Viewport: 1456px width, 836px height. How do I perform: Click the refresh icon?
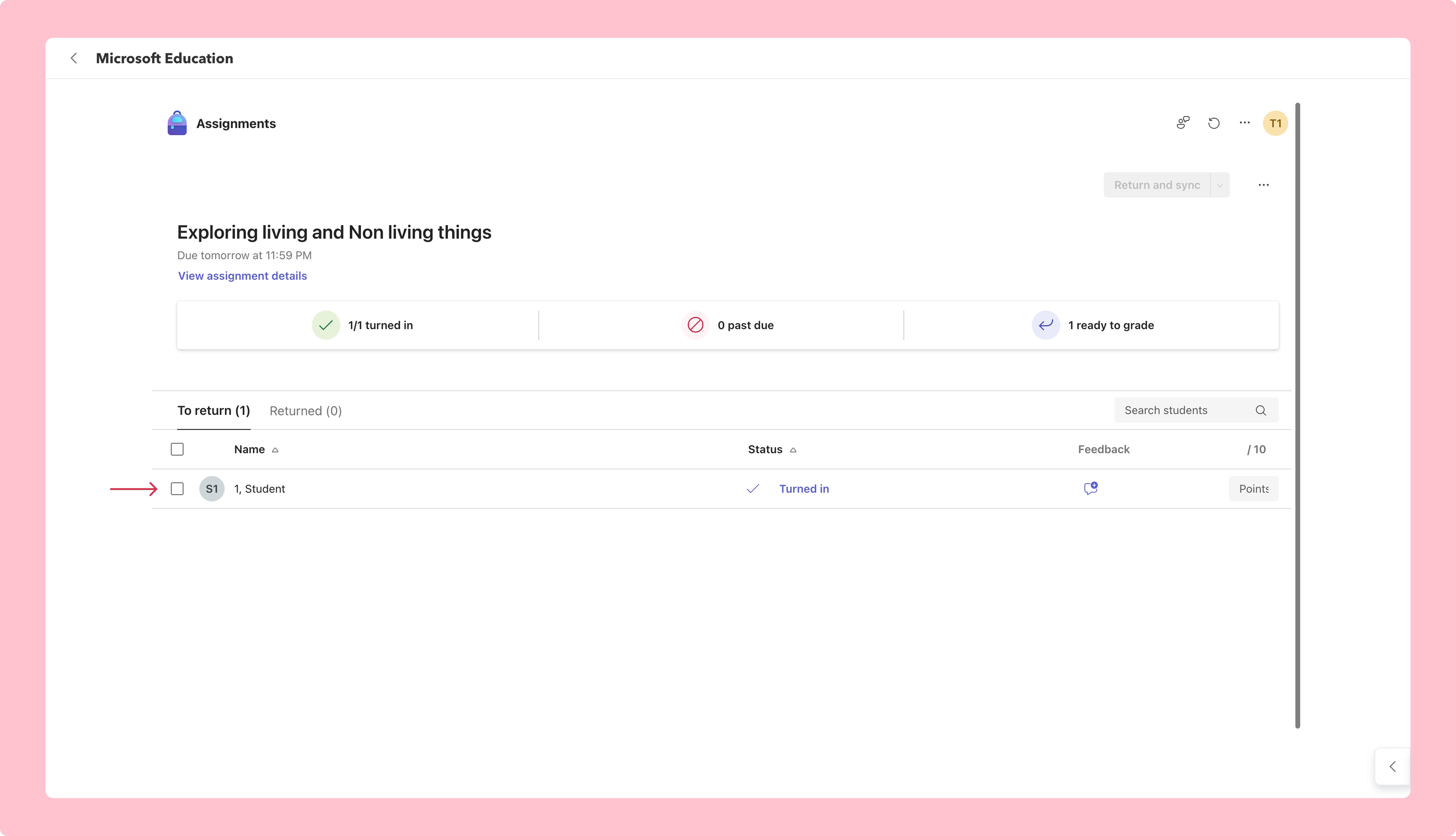1214,123
